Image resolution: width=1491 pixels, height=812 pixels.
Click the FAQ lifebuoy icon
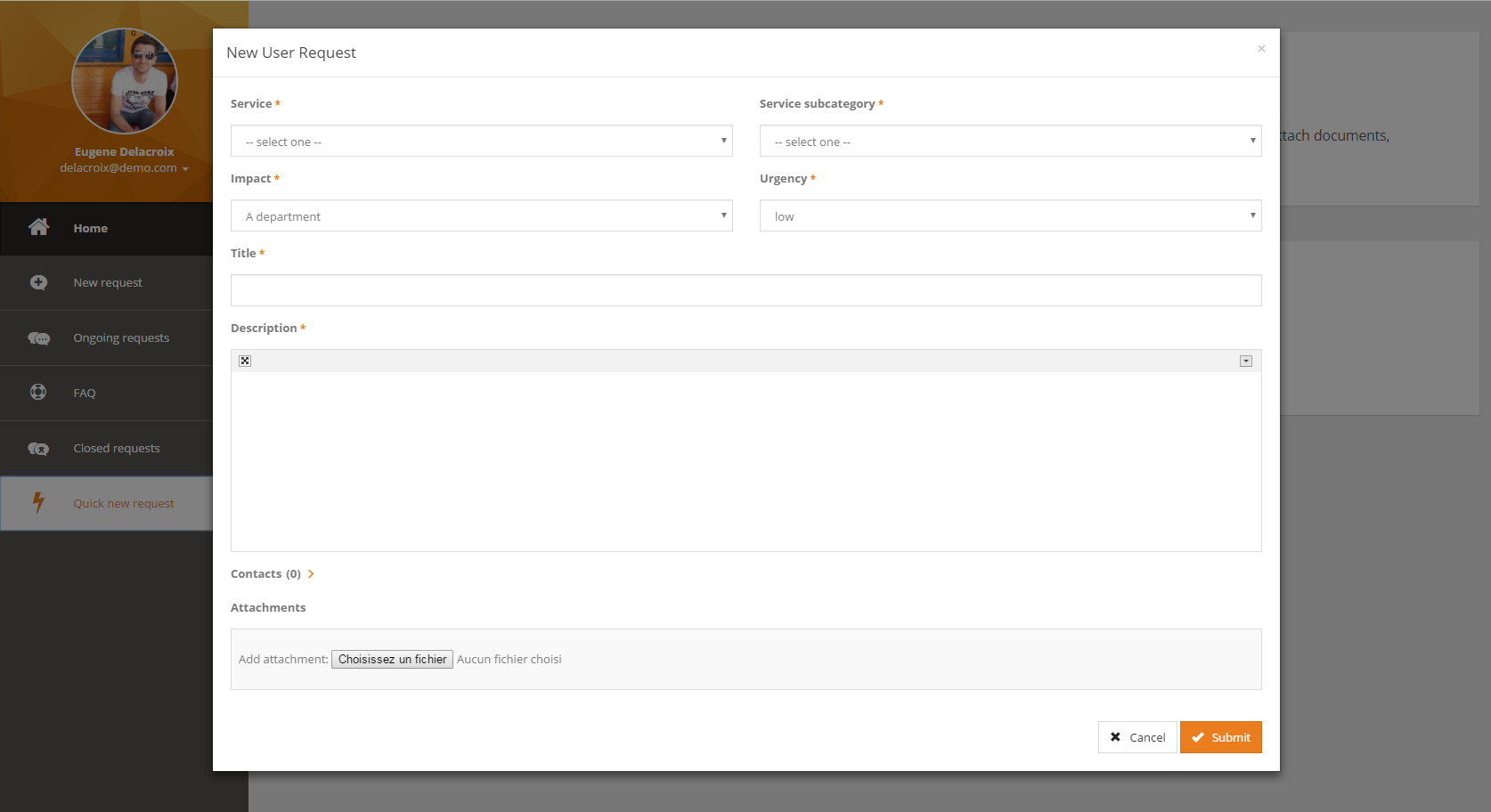pos(38,393)
